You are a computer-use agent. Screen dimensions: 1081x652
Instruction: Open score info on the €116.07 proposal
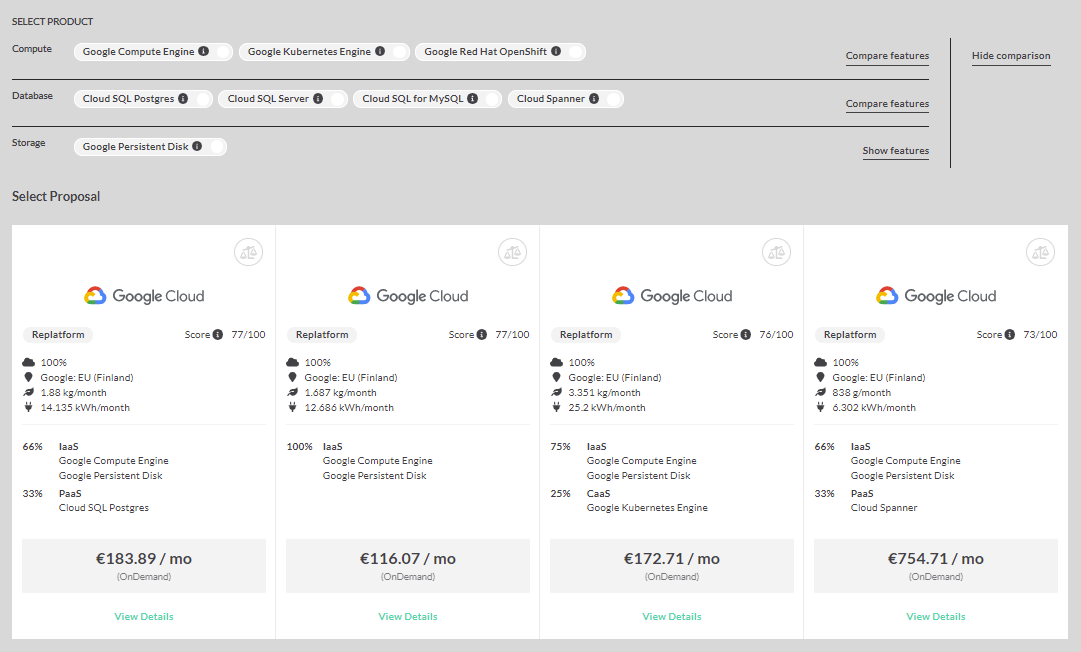481,334
